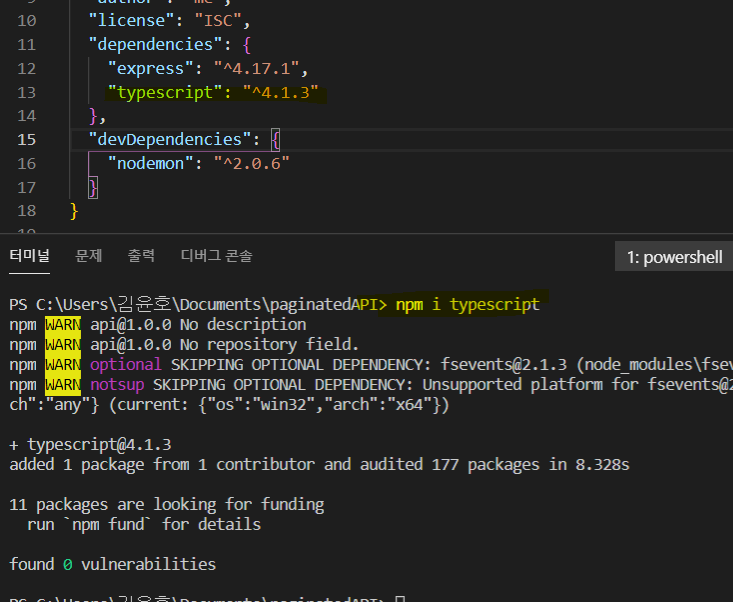This screenshot has width=733, height=602.
Task: Click the fsevents@2.1.3 text in terminal
Action: [503, 365]
